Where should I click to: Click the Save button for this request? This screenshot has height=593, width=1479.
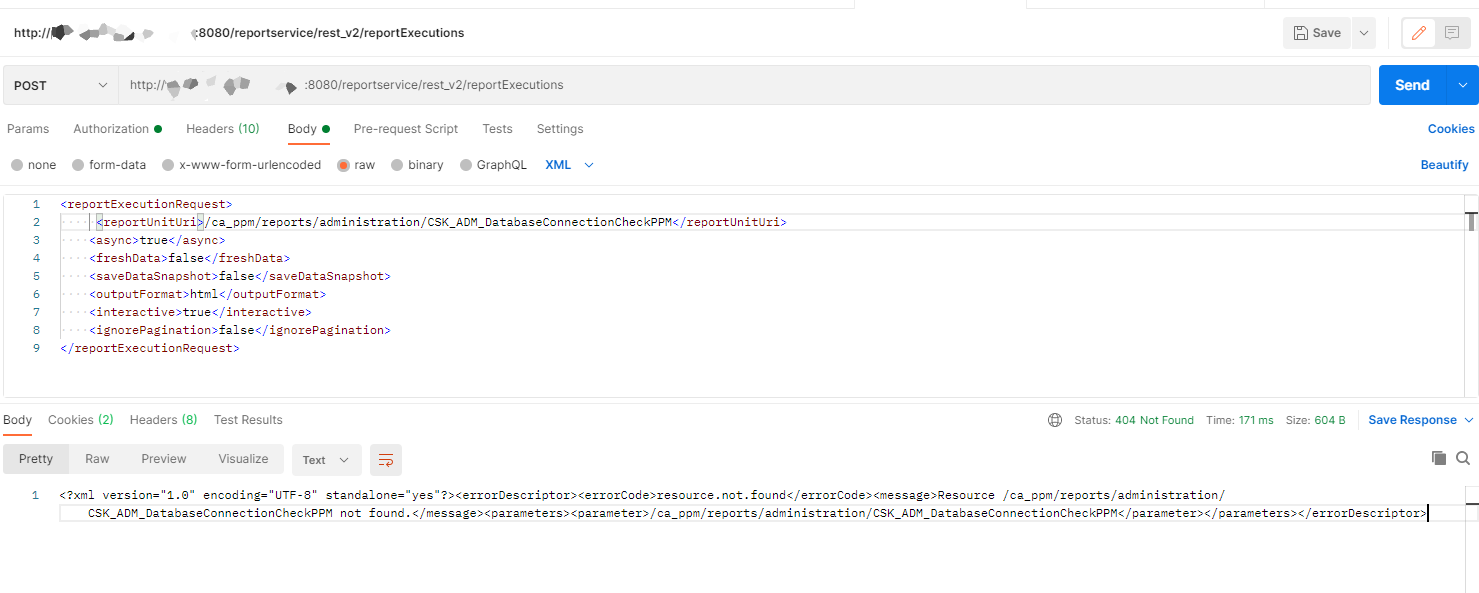1316,32
